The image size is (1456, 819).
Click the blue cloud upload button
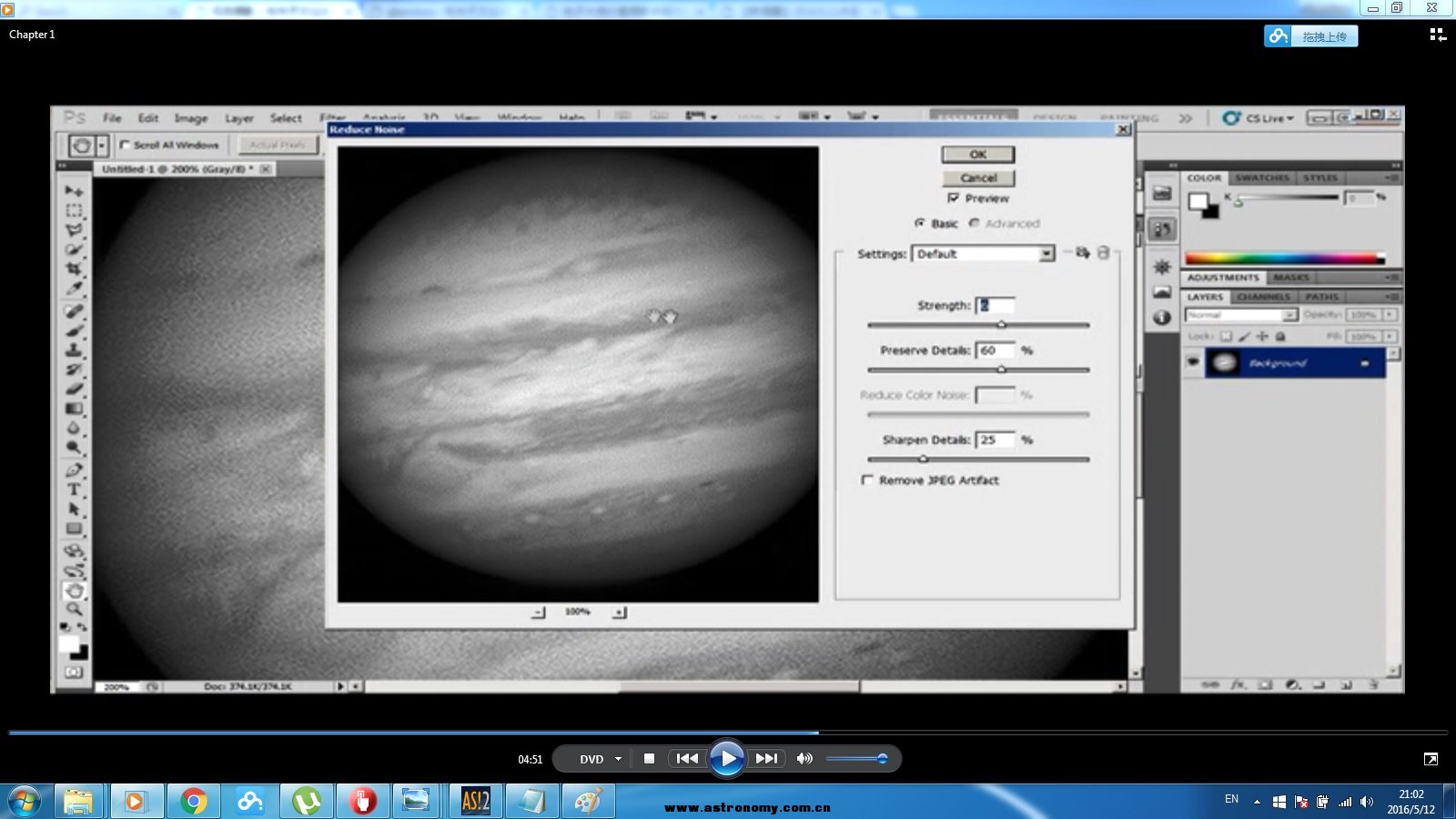pyautogui.click(x=1310, y=36)
